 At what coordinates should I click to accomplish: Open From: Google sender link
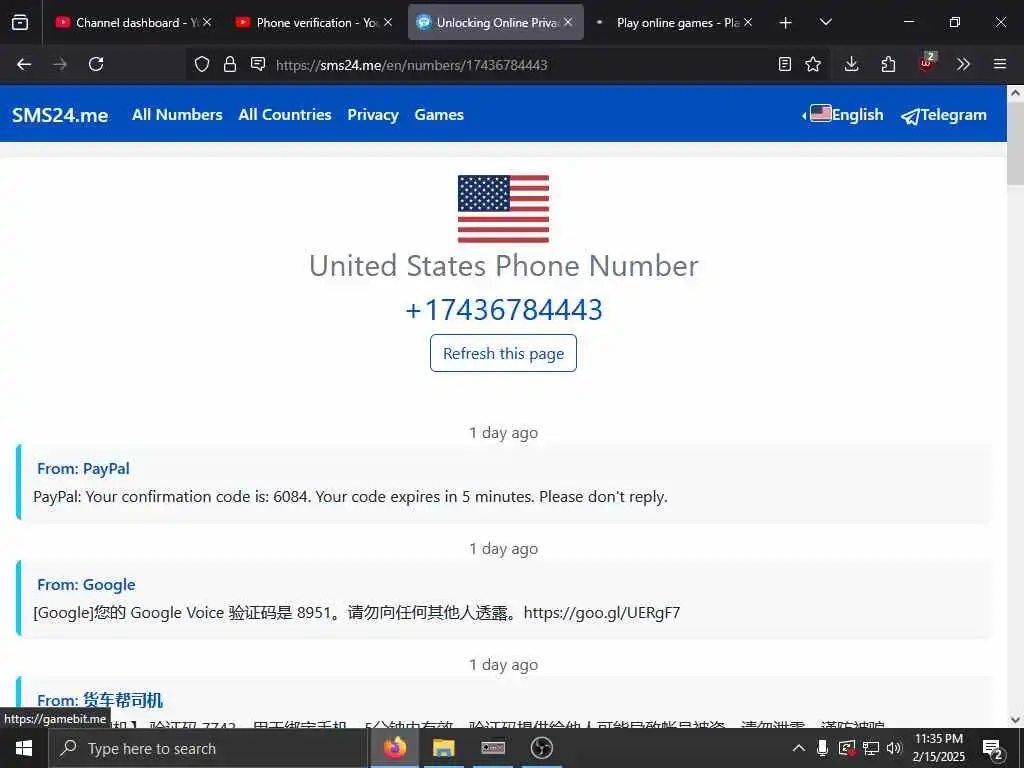(x=86, y=584)
